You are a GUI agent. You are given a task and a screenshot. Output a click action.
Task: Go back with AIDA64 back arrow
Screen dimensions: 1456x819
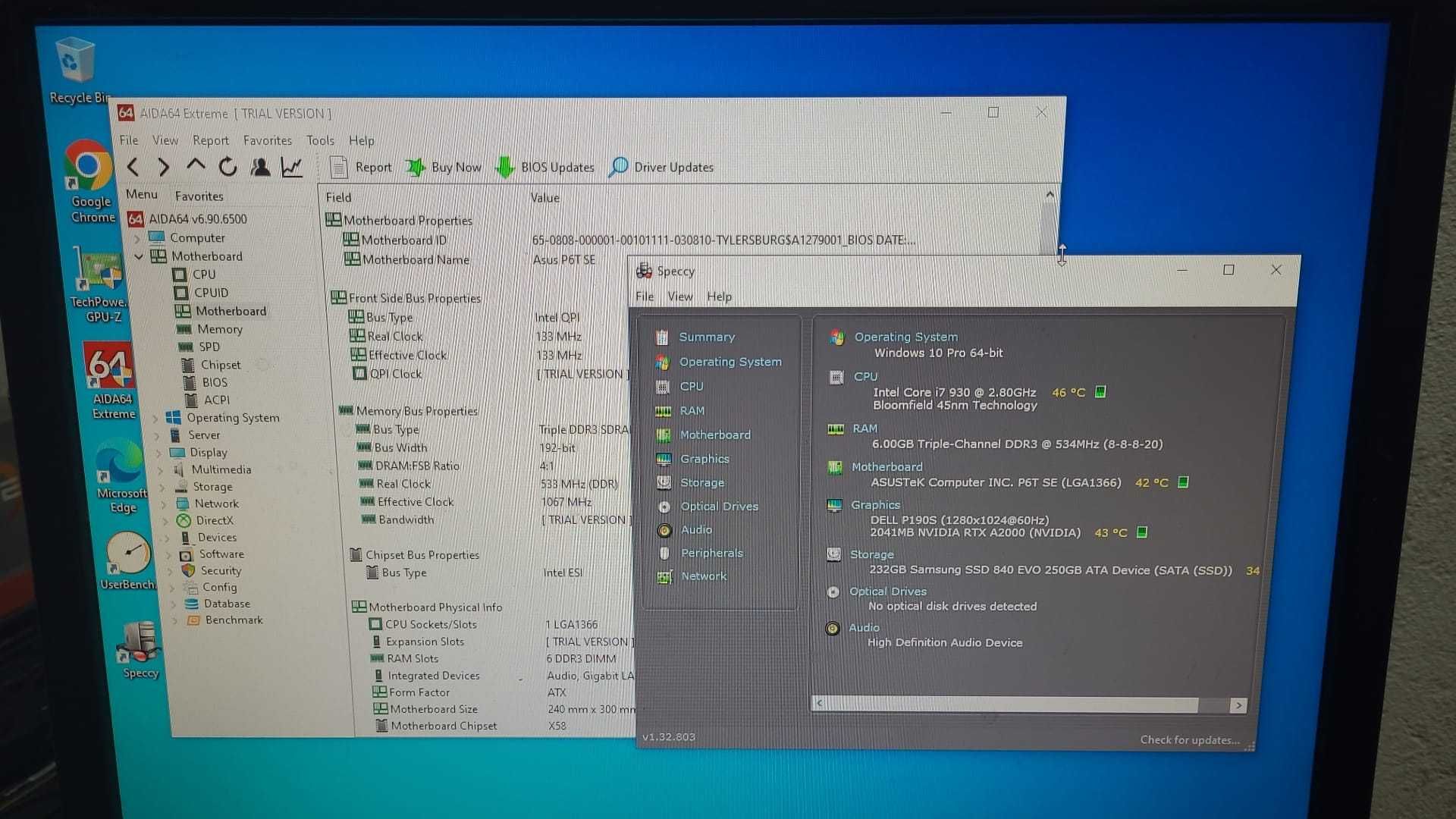pos(133,167)
